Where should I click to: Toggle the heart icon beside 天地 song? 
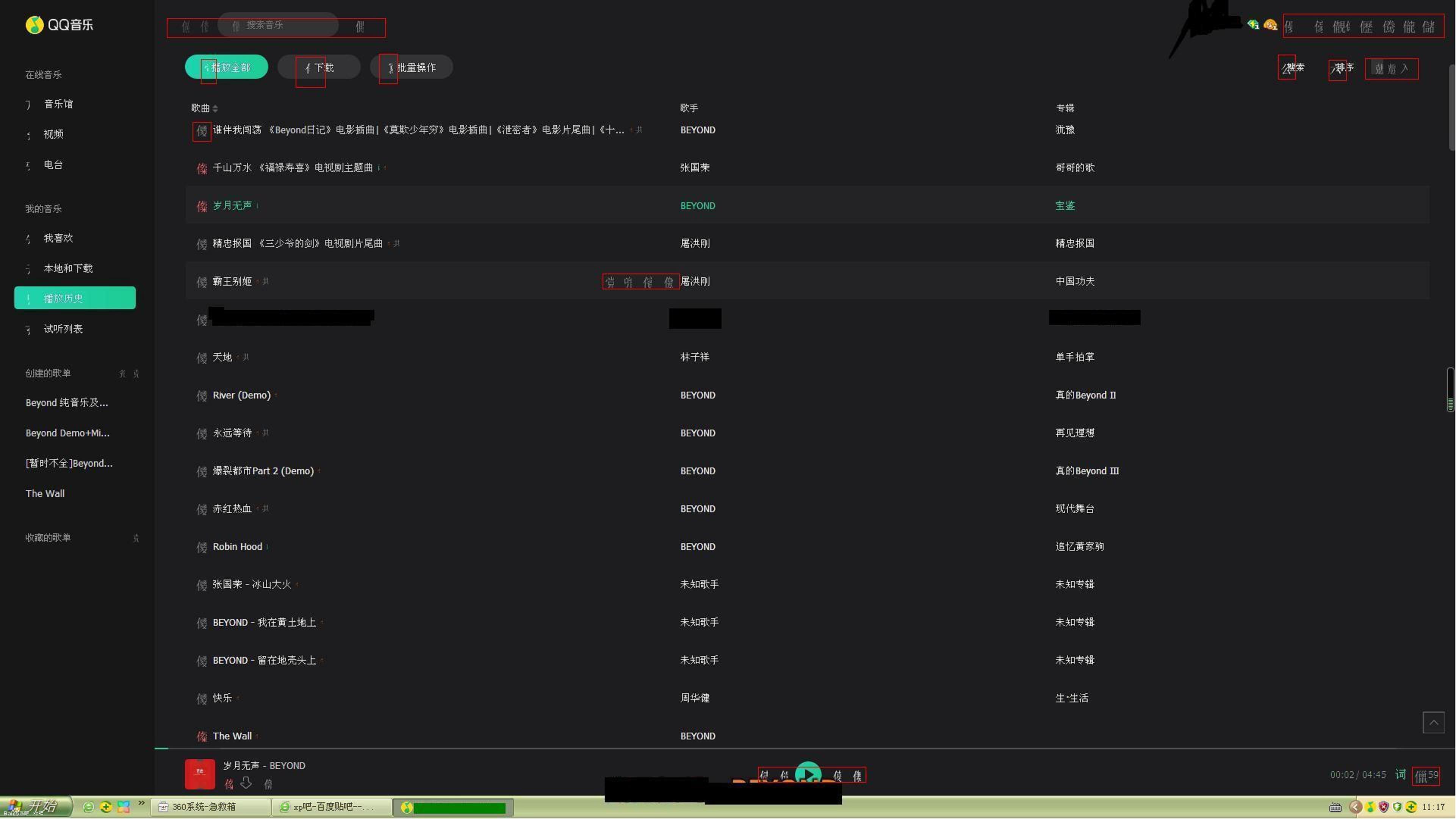(202, 358)
